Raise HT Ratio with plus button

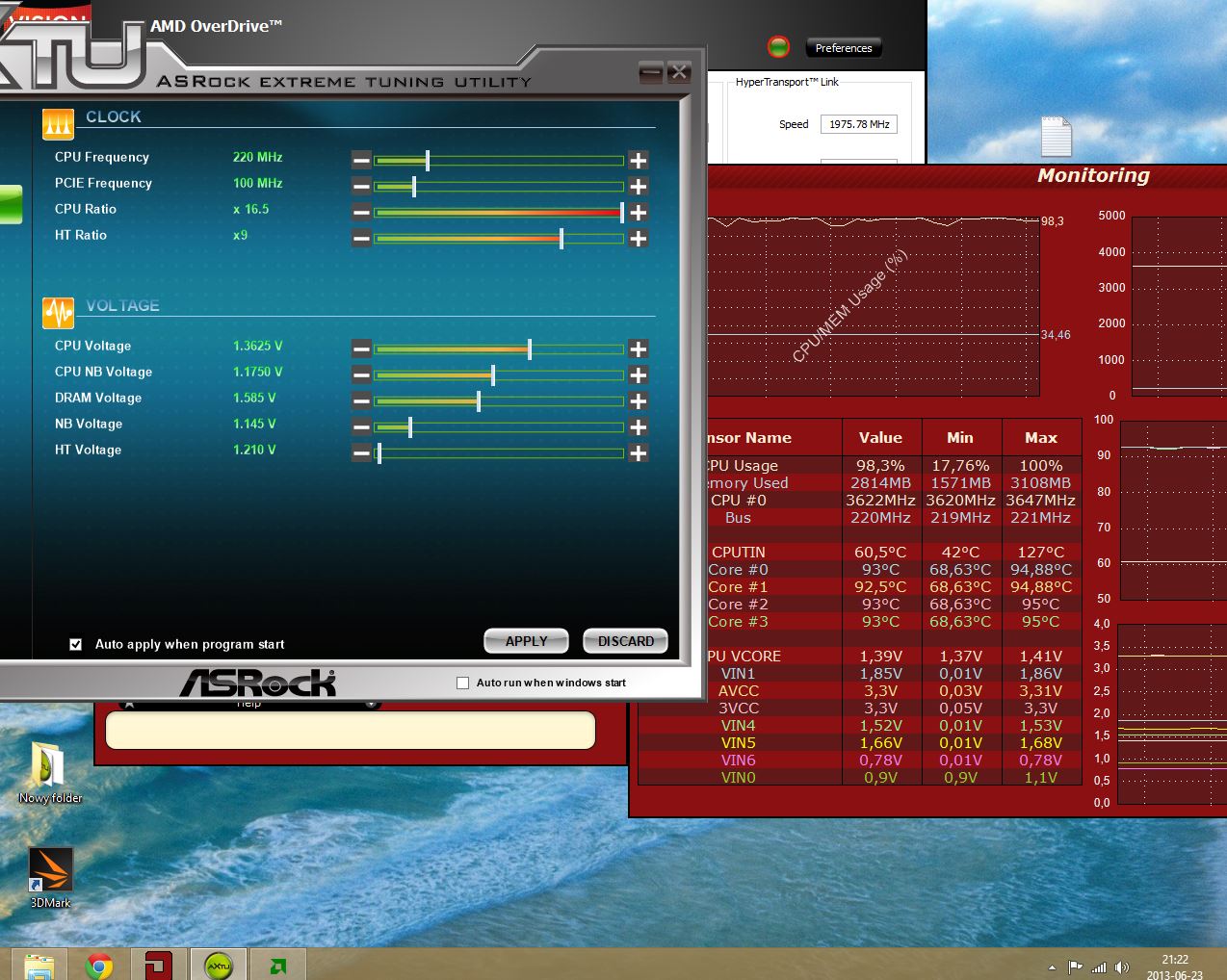(638, 238)
